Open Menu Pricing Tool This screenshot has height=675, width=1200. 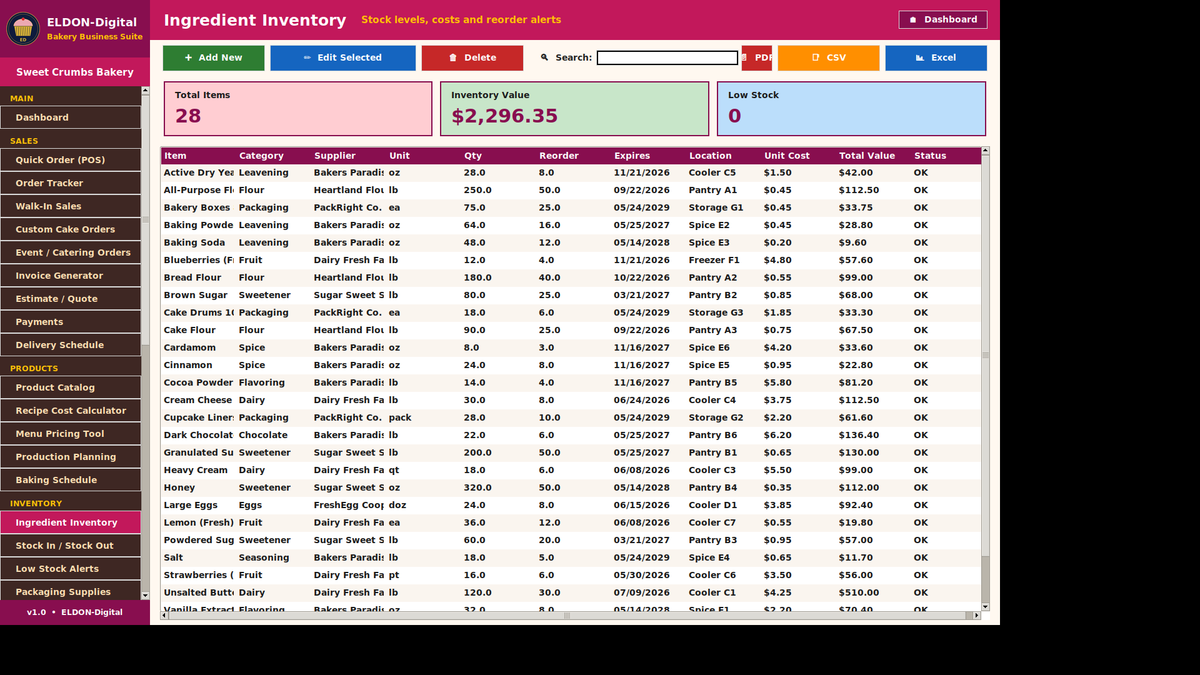point(70,434)
